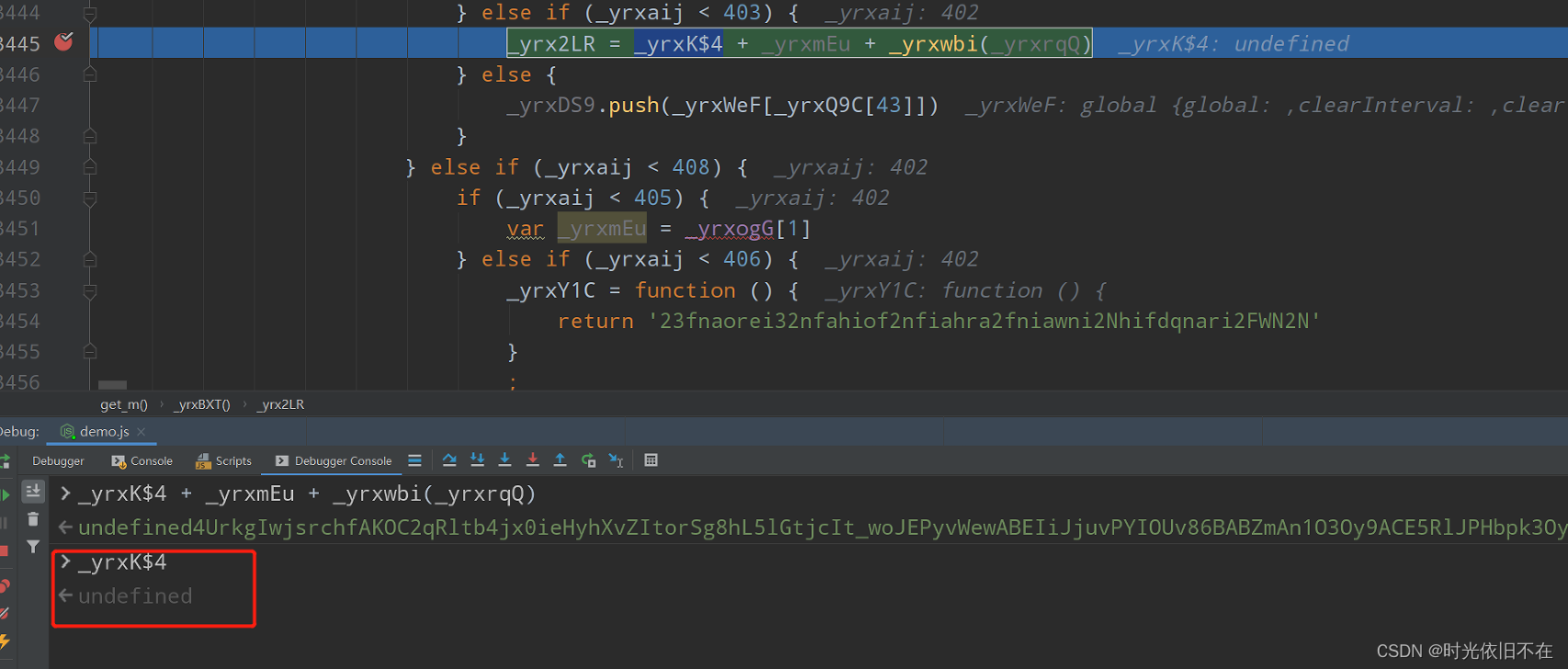This screenshot has width=1568, height=669.
Task: Click the editor horizontal scrollbar thumb
Action: [x=112, y=385]
